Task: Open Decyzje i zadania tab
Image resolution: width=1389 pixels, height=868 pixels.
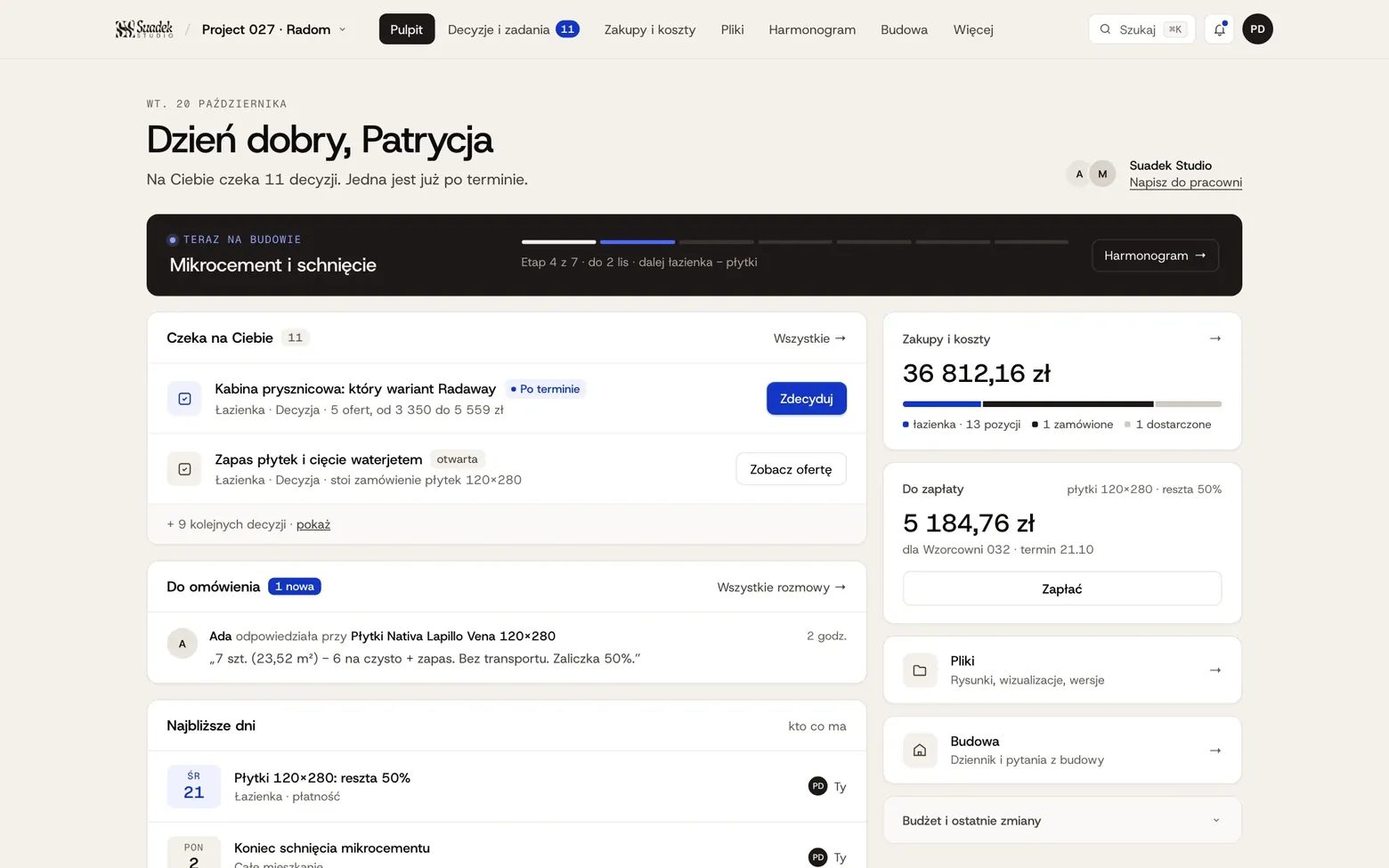Action: [x=514, y=29]
